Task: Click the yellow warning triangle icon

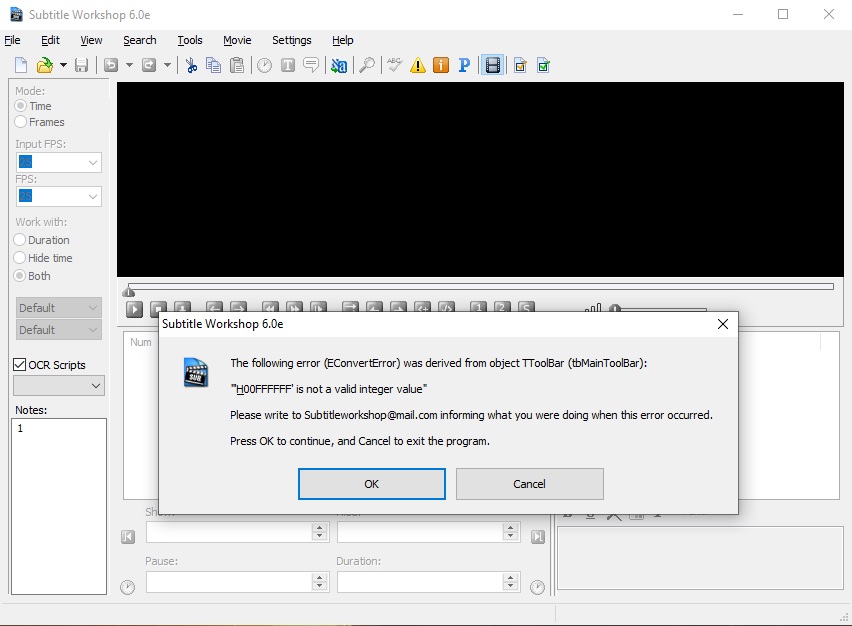Action: 418,66
